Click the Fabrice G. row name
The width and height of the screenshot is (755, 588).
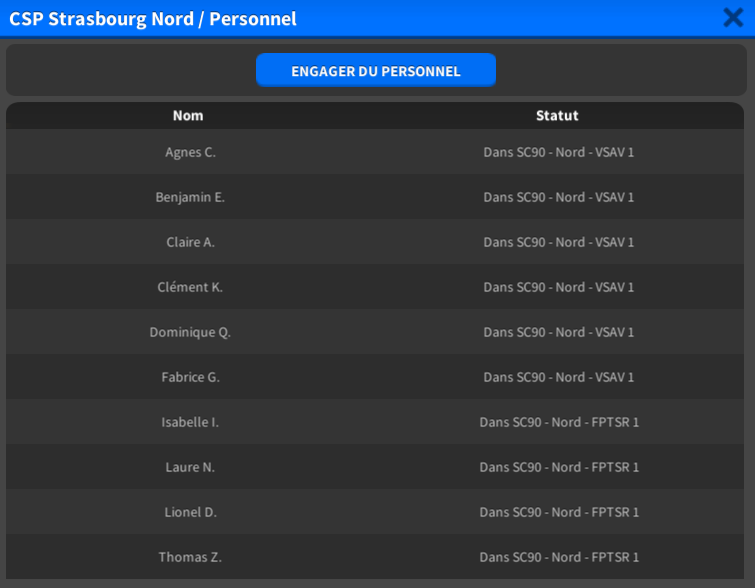[x=190, y=377]
